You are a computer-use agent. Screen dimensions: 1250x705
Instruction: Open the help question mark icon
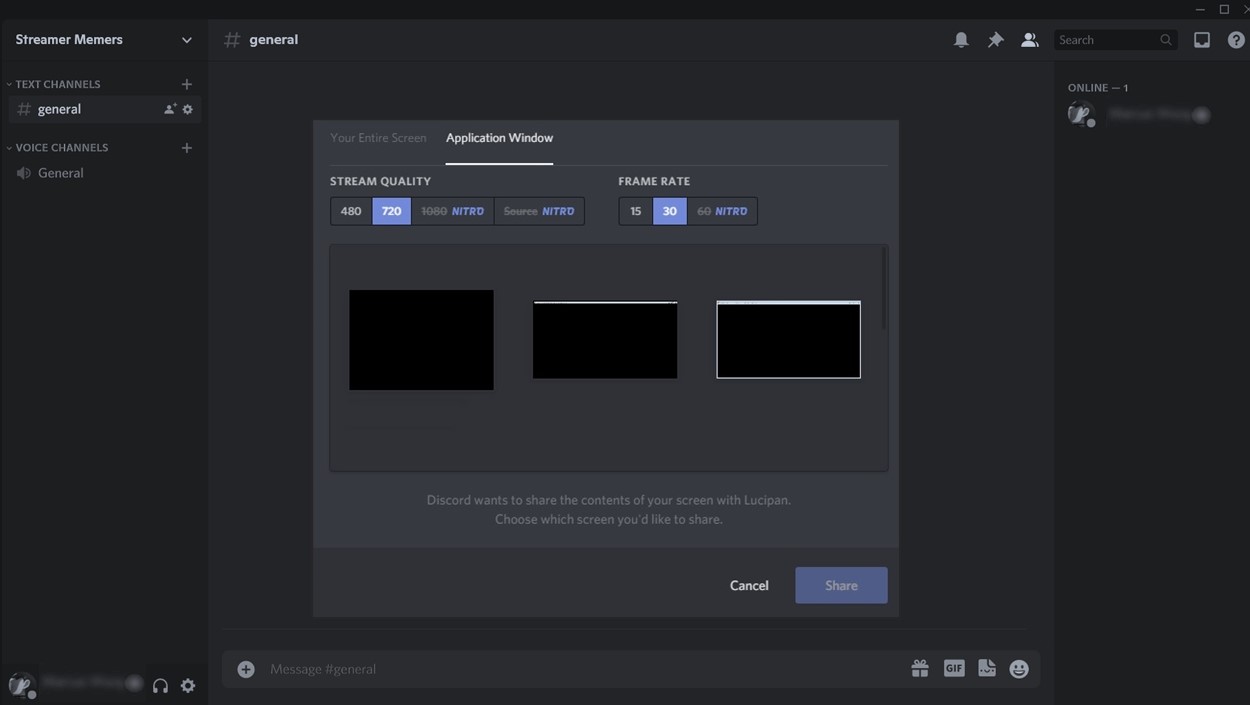point(1236,40)
